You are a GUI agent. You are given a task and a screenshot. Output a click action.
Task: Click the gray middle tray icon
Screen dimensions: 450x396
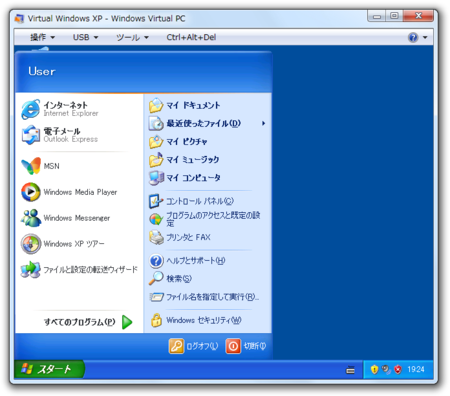(386, 369)
